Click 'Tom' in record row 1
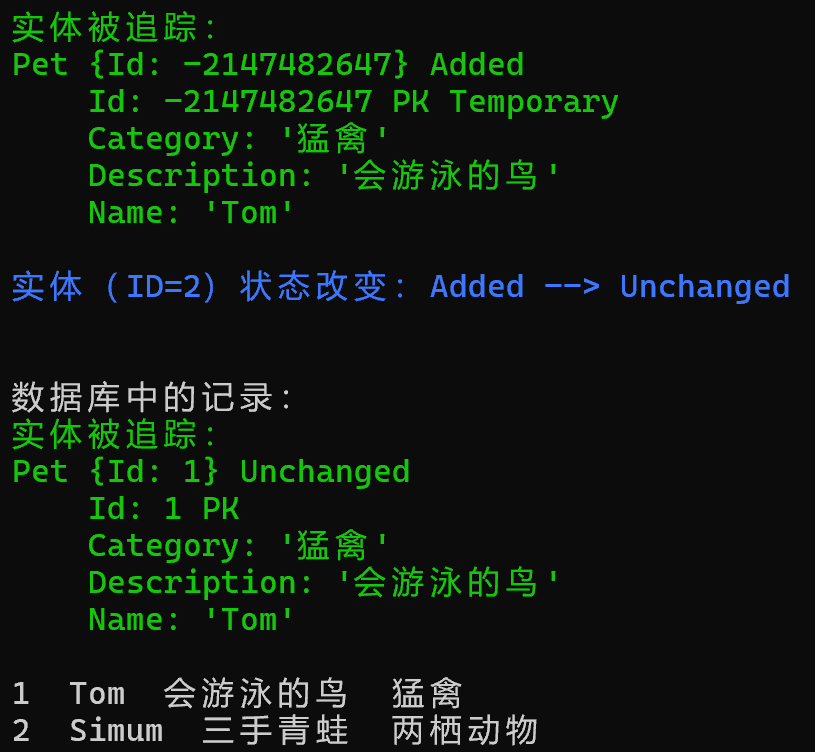 point(97,694)
